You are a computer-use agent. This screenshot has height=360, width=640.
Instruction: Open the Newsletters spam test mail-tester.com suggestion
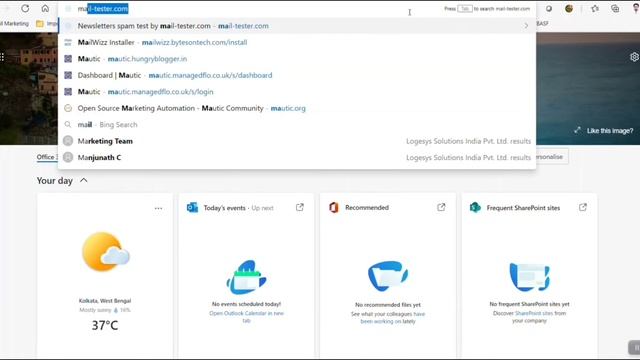[297, 26]
